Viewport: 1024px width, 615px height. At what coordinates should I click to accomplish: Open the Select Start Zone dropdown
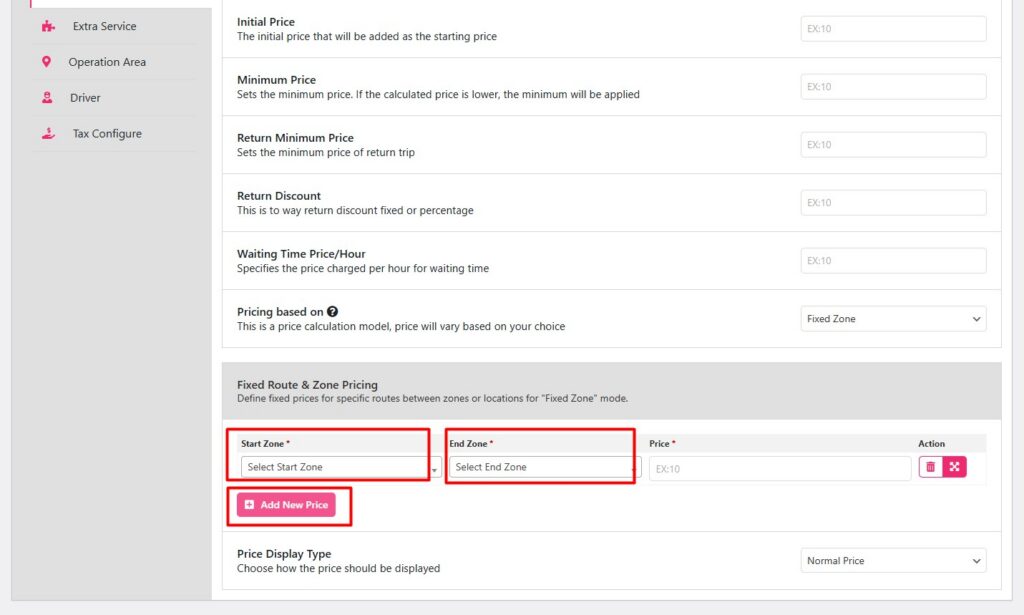(x=335, y=466)
